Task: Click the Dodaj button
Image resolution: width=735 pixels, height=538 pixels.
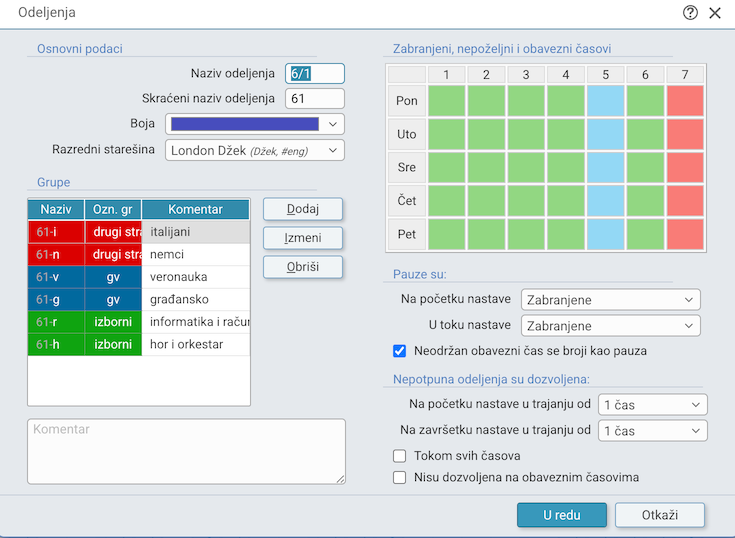Action: click(303, 209)
